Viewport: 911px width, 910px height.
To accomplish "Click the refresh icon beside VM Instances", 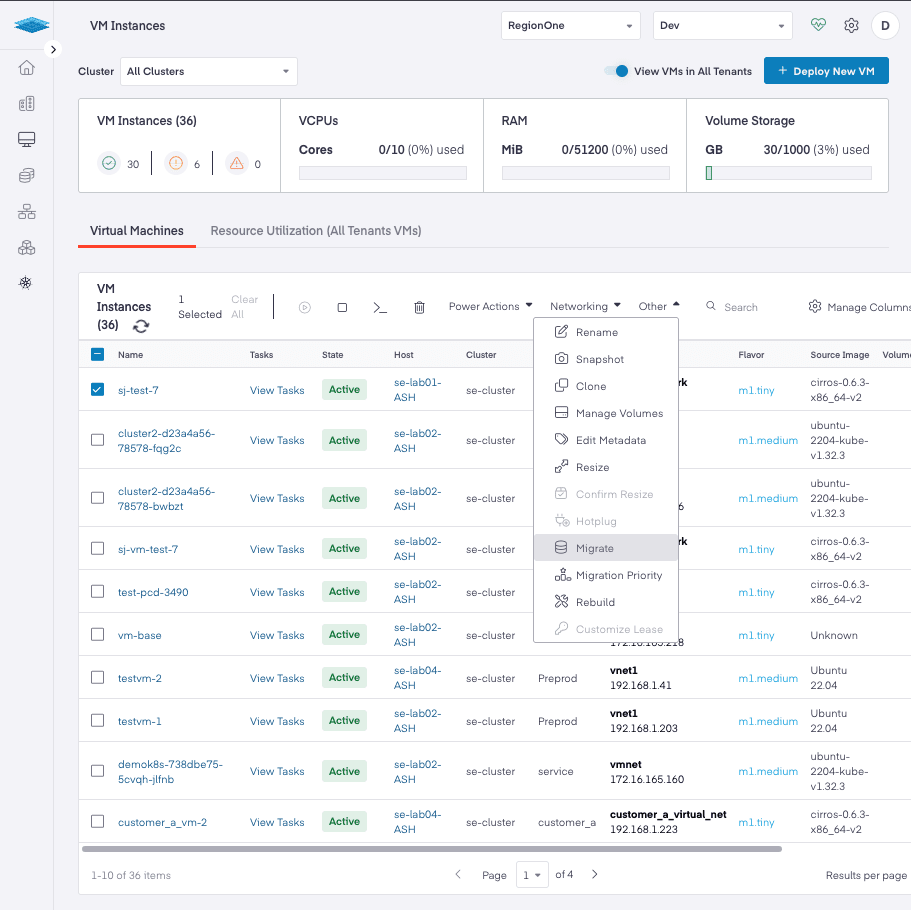I will [x=141, y=326].
